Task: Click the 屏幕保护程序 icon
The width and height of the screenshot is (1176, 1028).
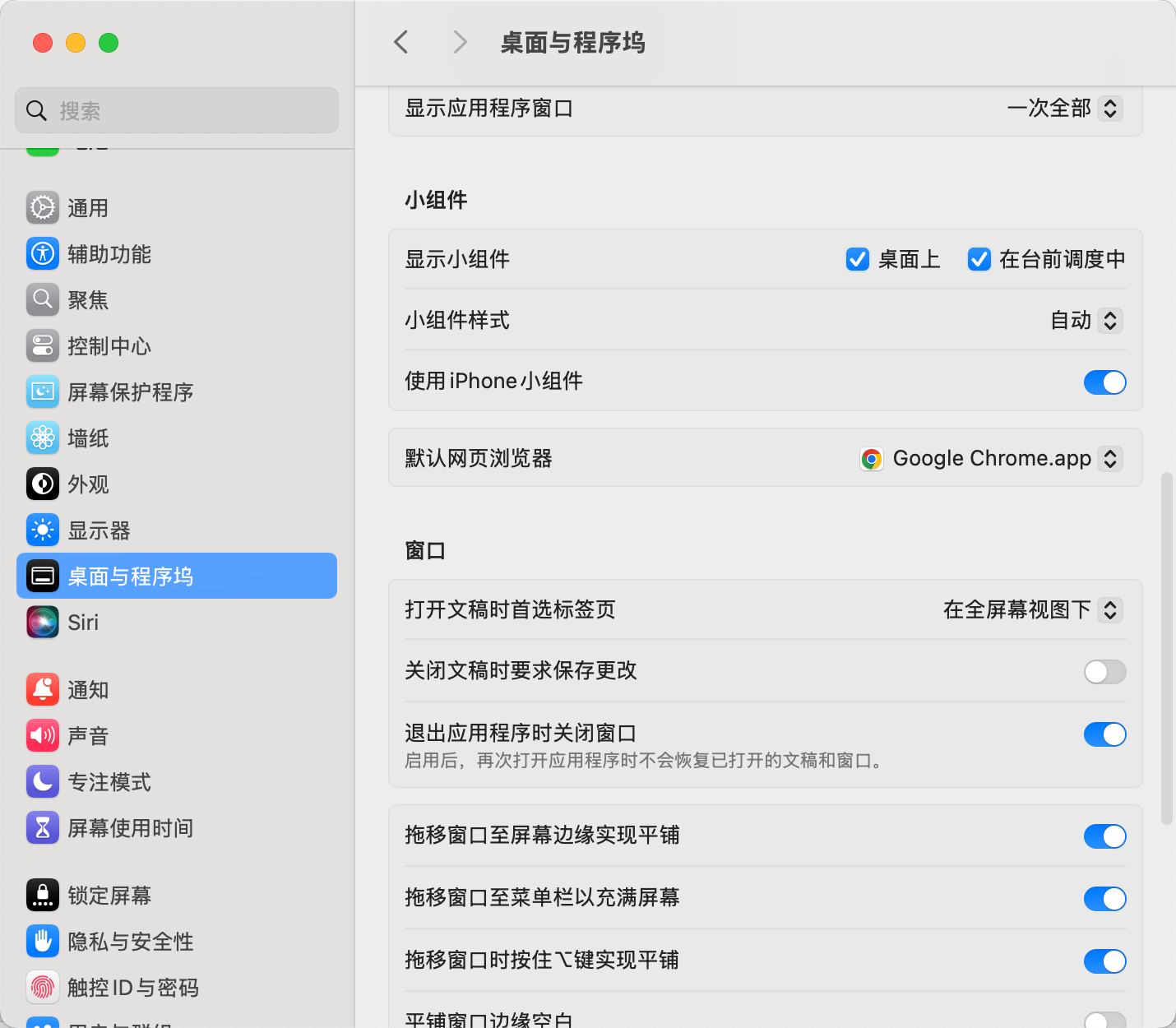Action: (43, 392)
